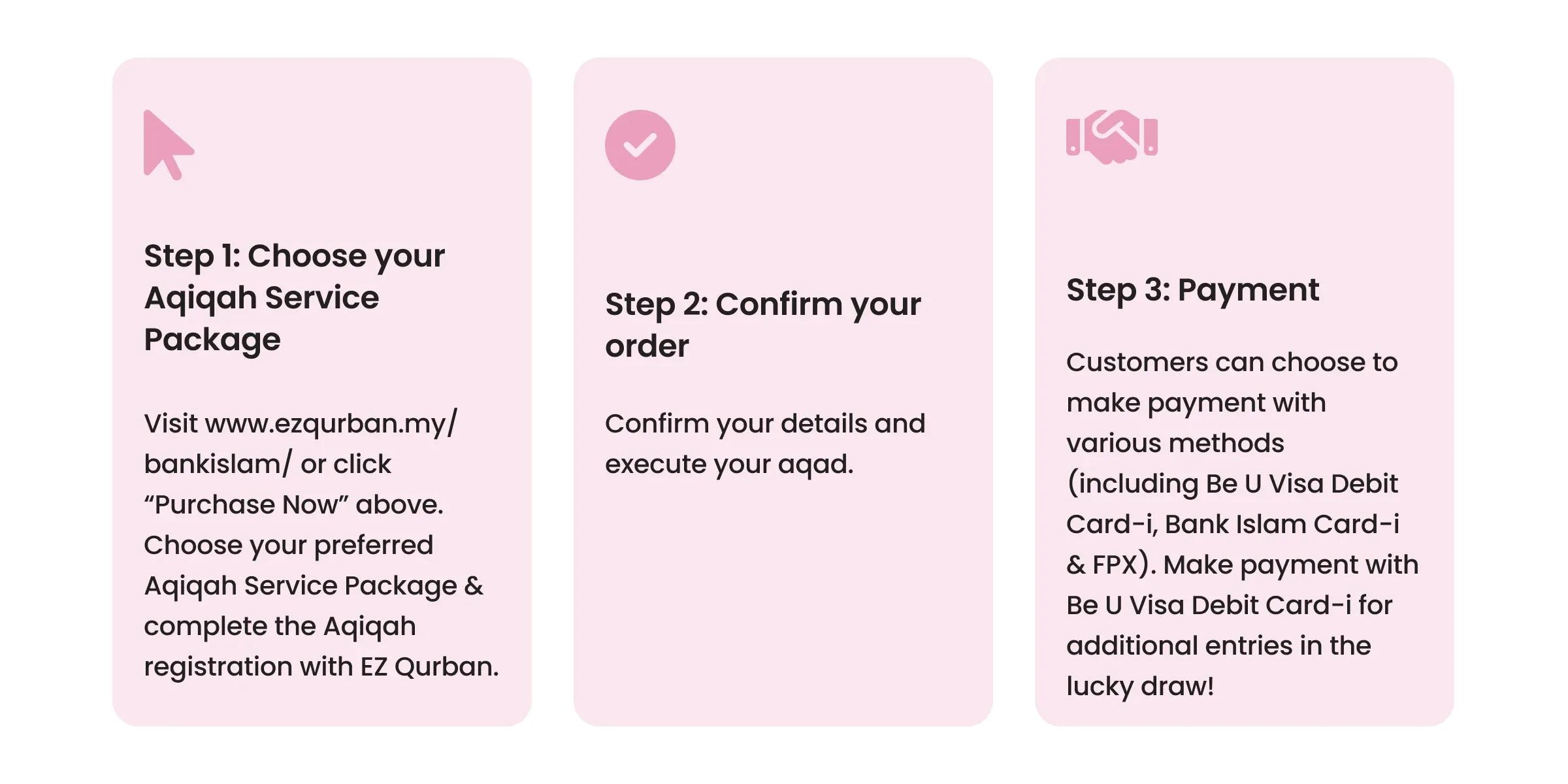Click the pink cursor arrow icon

[x=169, y=145]
